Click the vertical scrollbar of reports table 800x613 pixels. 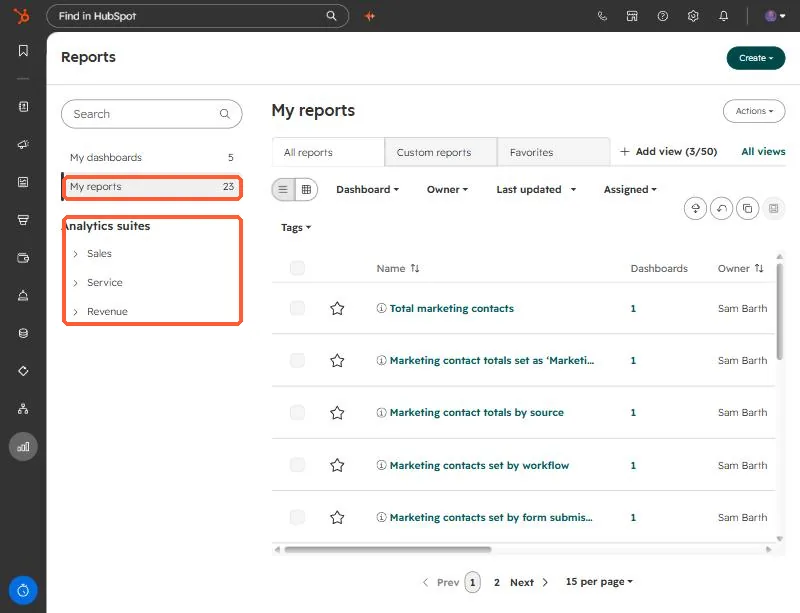(x=779, y=311)
